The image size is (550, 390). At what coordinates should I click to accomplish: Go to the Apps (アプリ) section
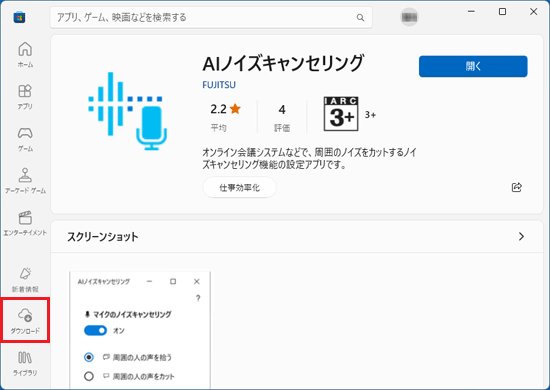pos(25,96)
